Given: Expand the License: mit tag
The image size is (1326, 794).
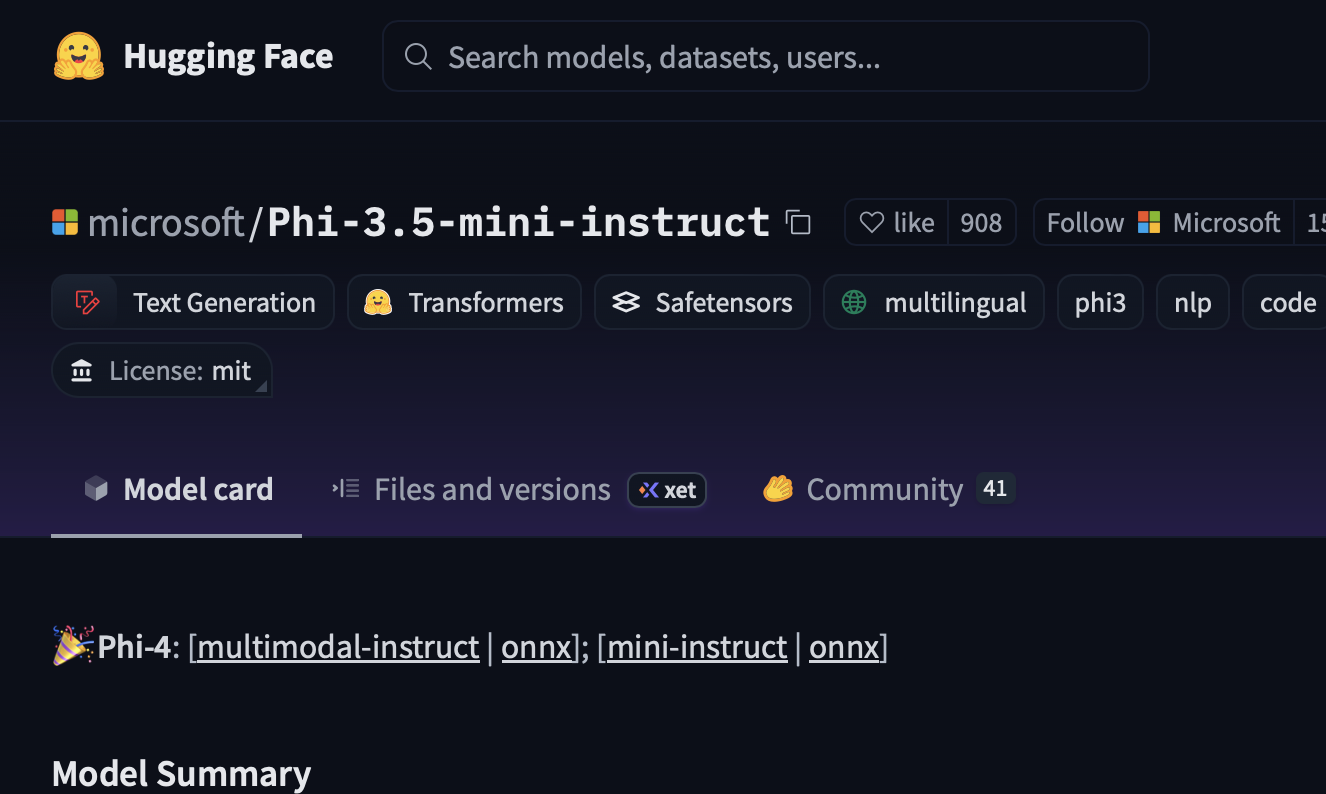Looking at the screenshot, I should [x=162, y=371].
